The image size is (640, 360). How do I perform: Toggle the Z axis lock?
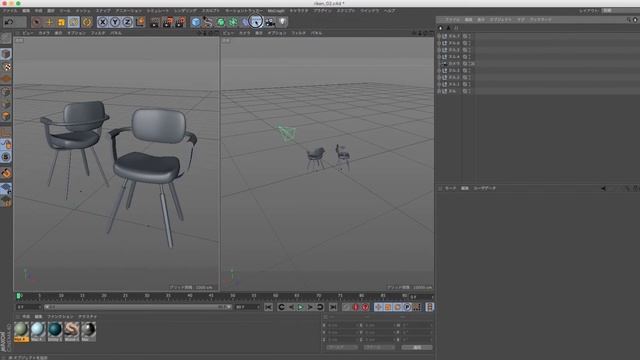[127, 22]
